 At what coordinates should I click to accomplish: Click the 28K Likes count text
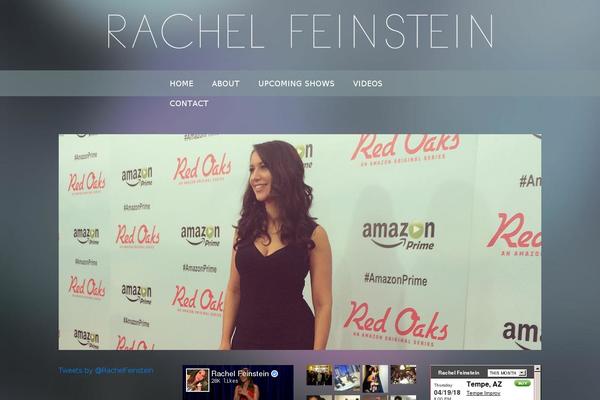click(224, 381)
